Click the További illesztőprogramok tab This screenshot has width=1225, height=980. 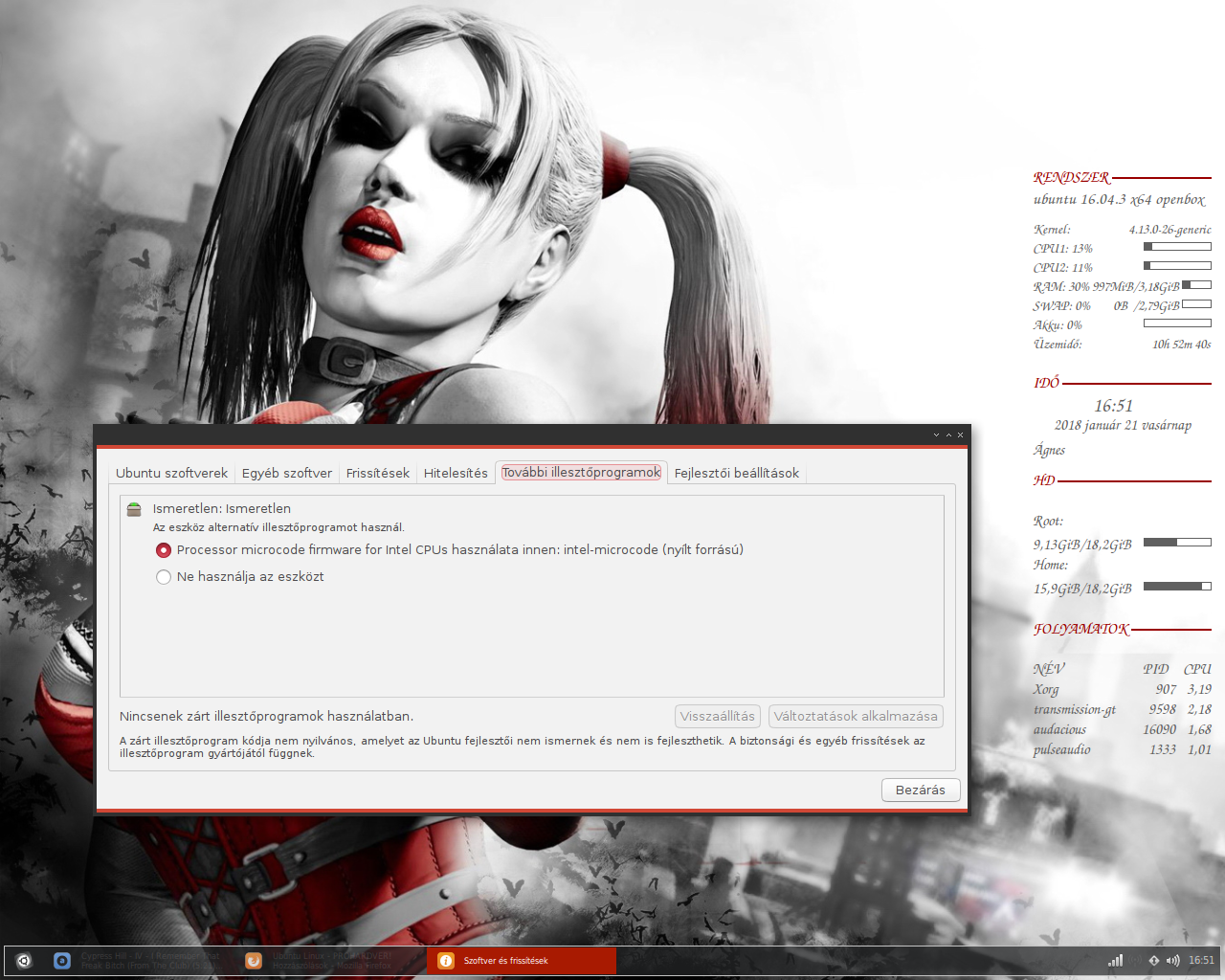pos(582,473)
